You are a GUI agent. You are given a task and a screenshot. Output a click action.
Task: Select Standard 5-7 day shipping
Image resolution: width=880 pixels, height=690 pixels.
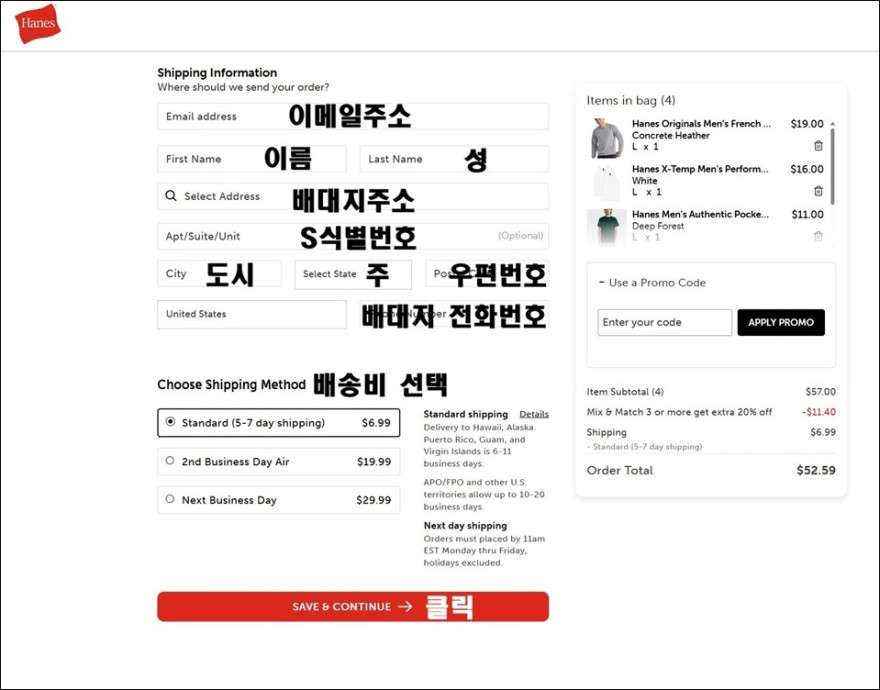[x=278, y=423]
